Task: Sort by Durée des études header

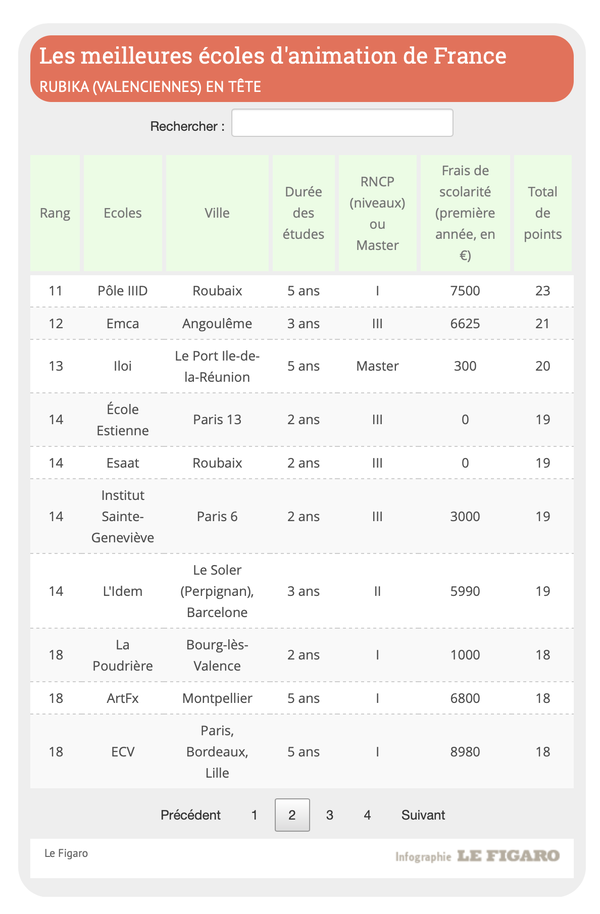Action: point(303,213)
